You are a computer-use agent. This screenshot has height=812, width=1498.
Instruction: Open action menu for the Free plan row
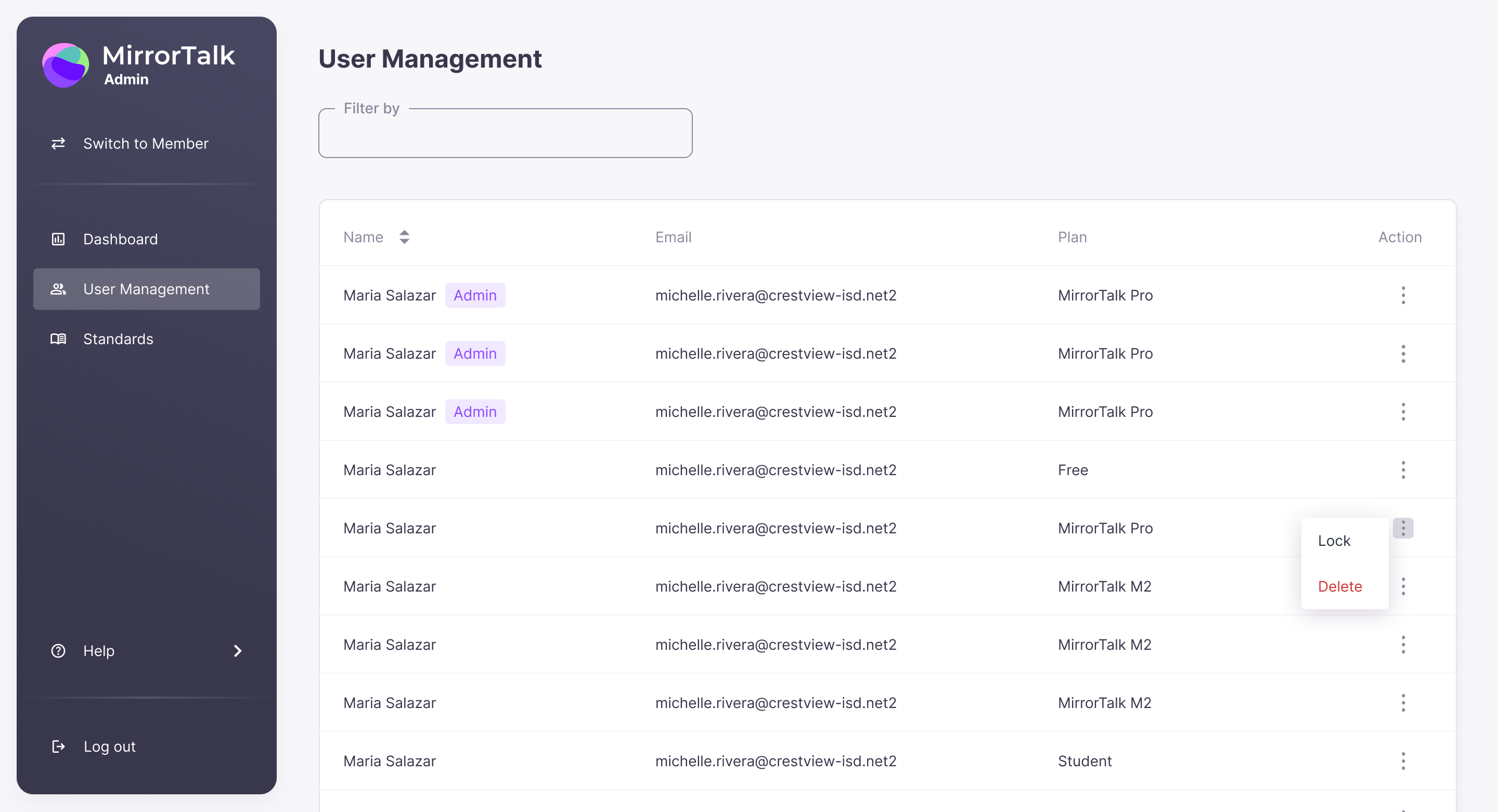click(1403, 469)
